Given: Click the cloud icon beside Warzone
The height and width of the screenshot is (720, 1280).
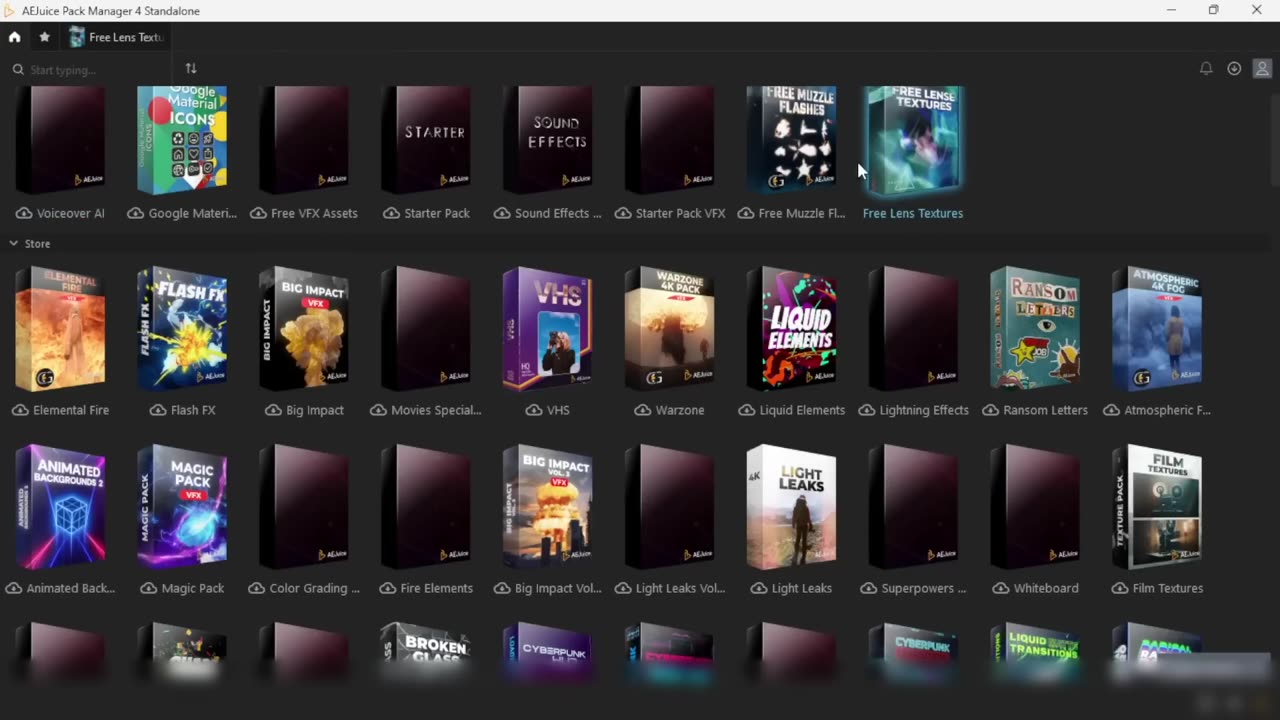Looking at the screenshot, I should 643,410.
